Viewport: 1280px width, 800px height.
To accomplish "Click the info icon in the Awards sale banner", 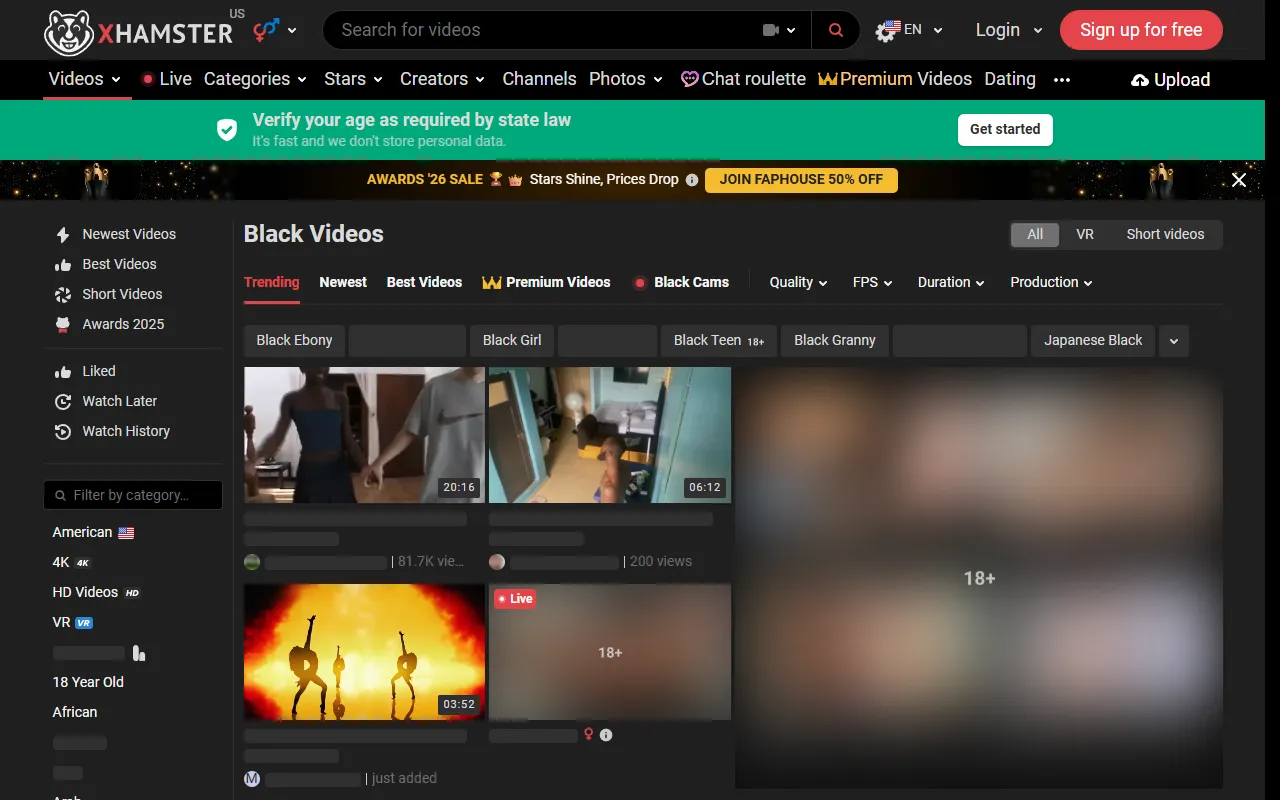I will point(690,180).
